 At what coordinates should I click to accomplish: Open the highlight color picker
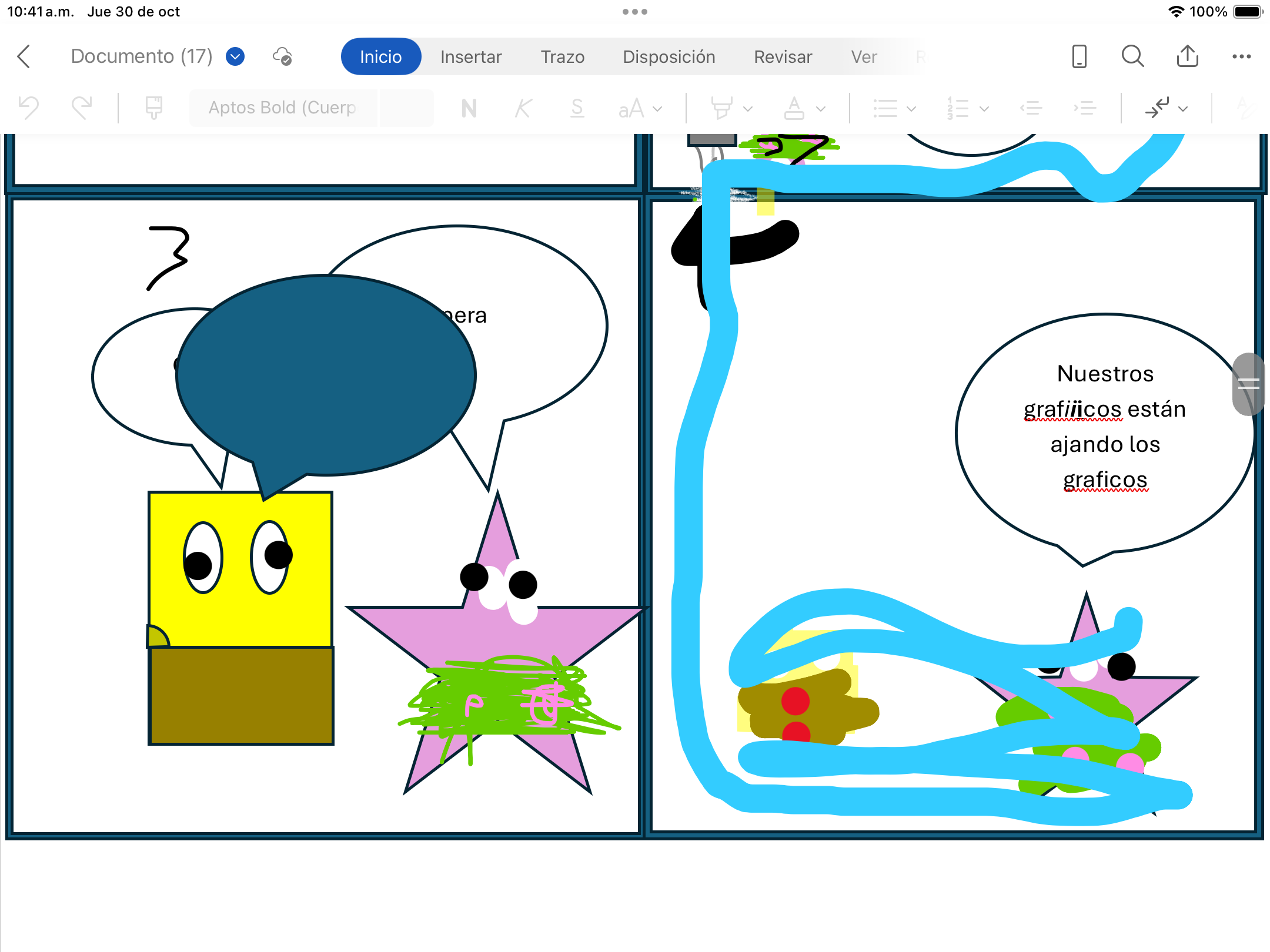pos(722,108)
